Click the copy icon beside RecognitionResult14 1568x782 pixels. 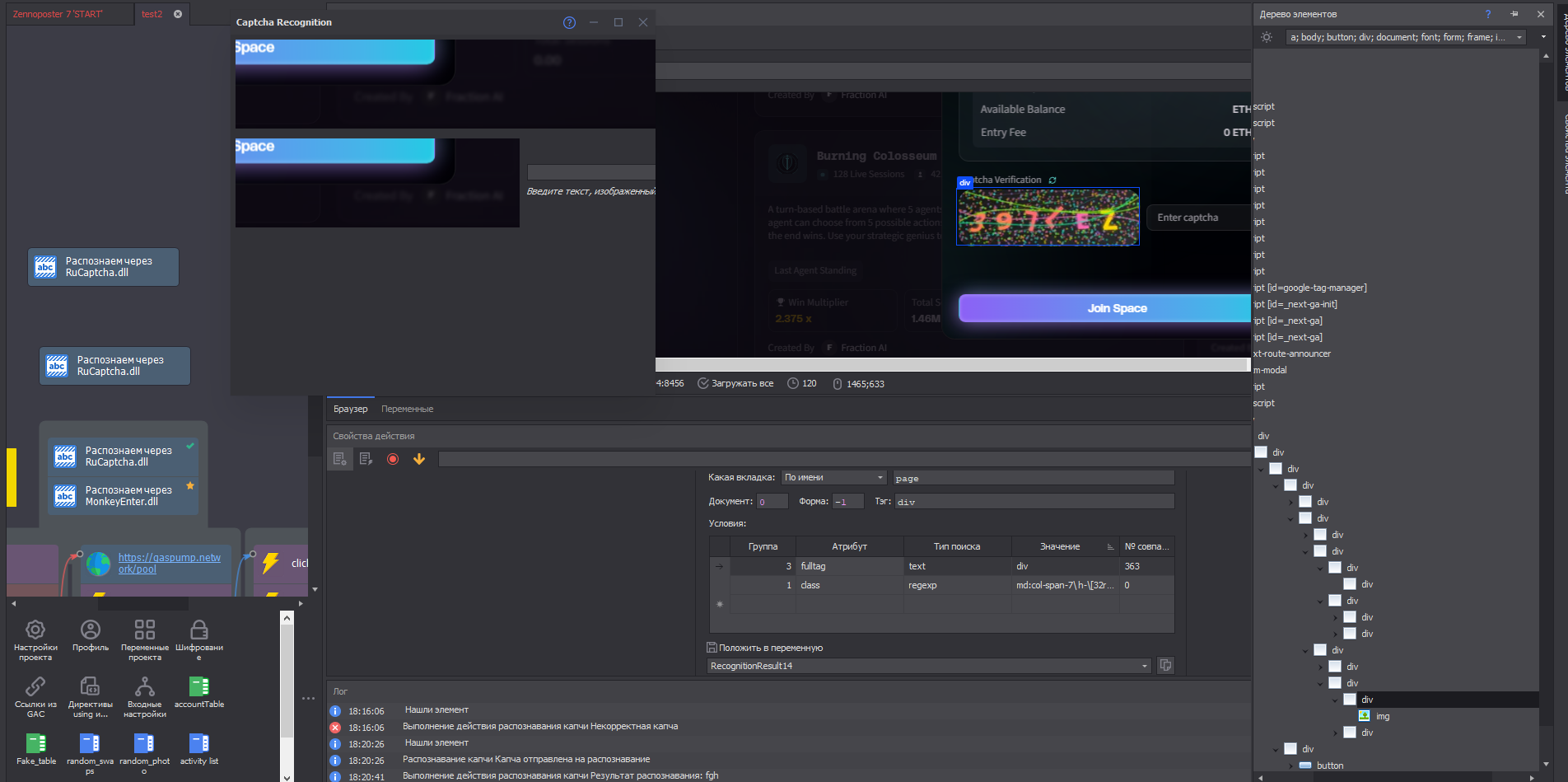(1165, 665)
